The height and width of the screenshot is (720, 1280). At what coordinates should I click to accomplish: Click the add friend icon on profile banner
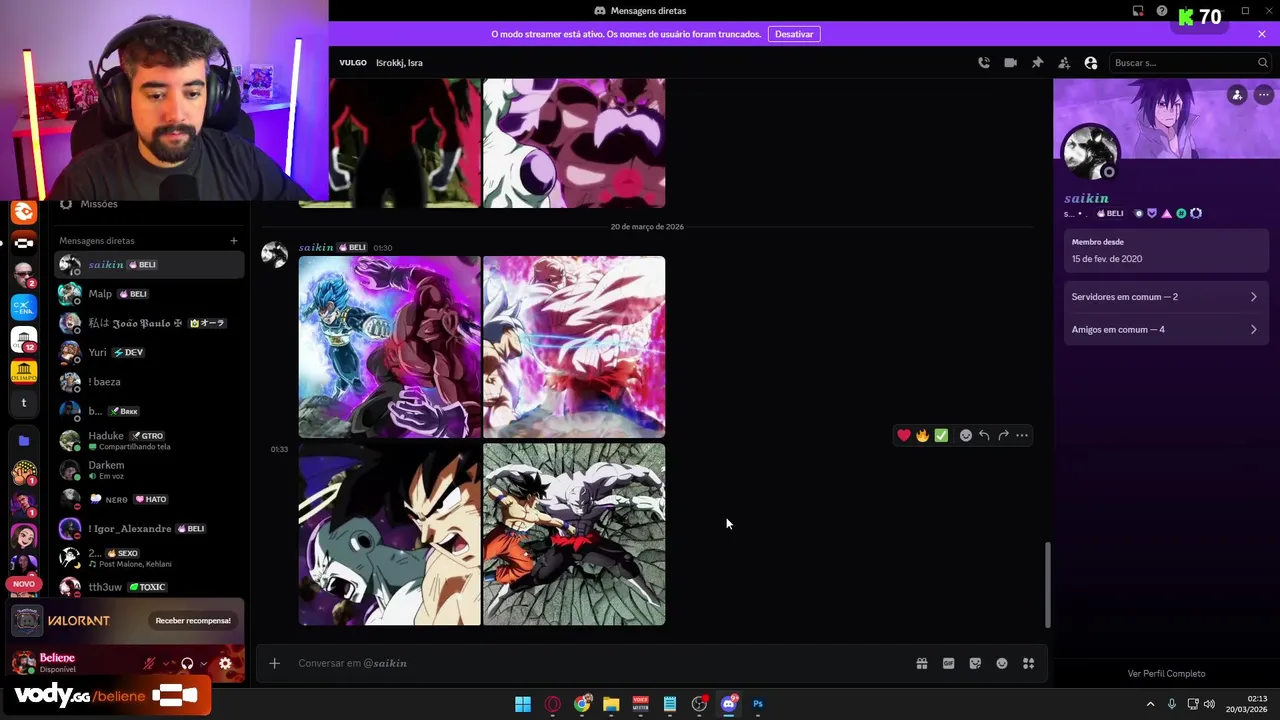coord(1237,95)
